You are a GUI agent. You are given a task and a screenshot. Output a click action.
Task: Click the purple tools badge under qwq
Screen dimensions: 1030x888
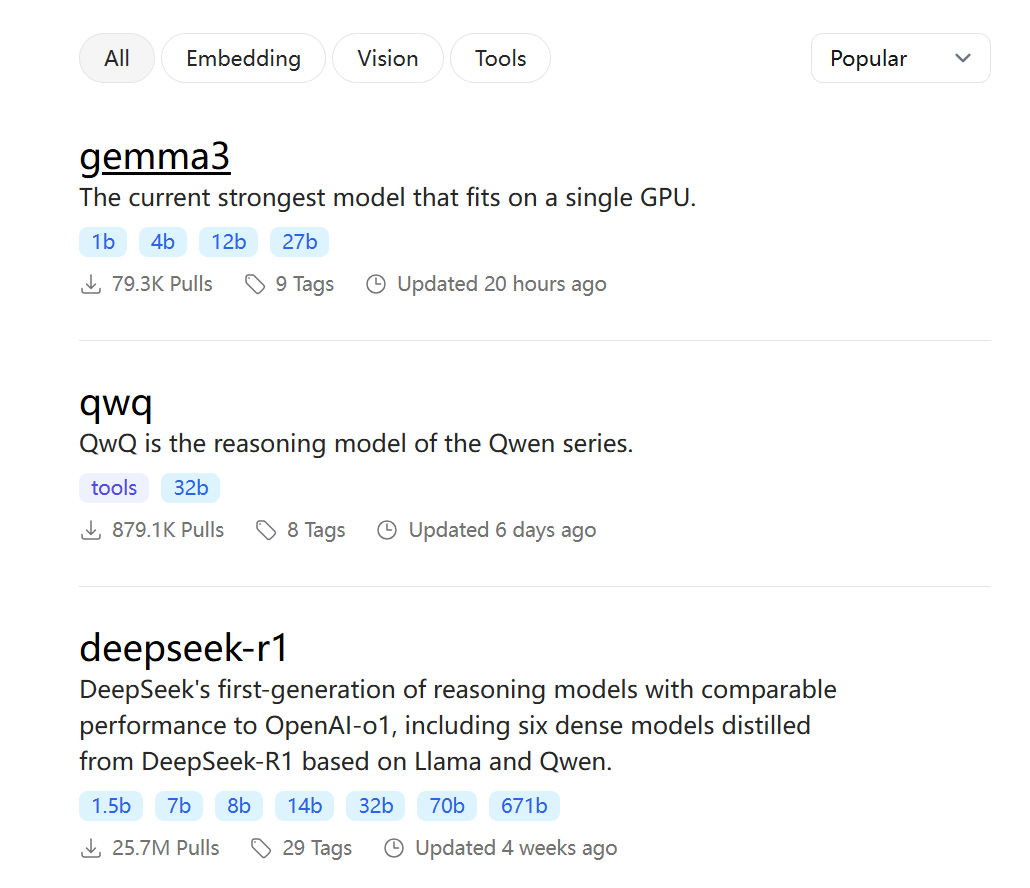(114, 488)
